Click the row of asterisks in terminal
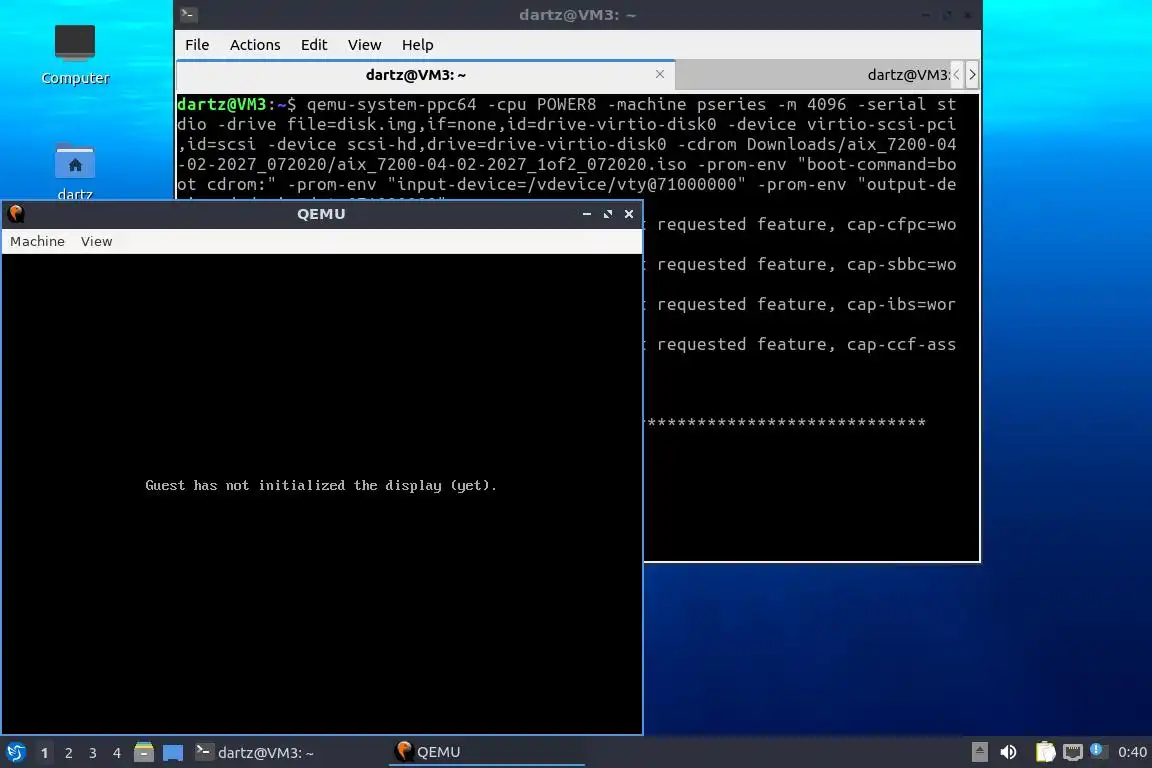Screen dimensions: 1152x768 (785, 423)
